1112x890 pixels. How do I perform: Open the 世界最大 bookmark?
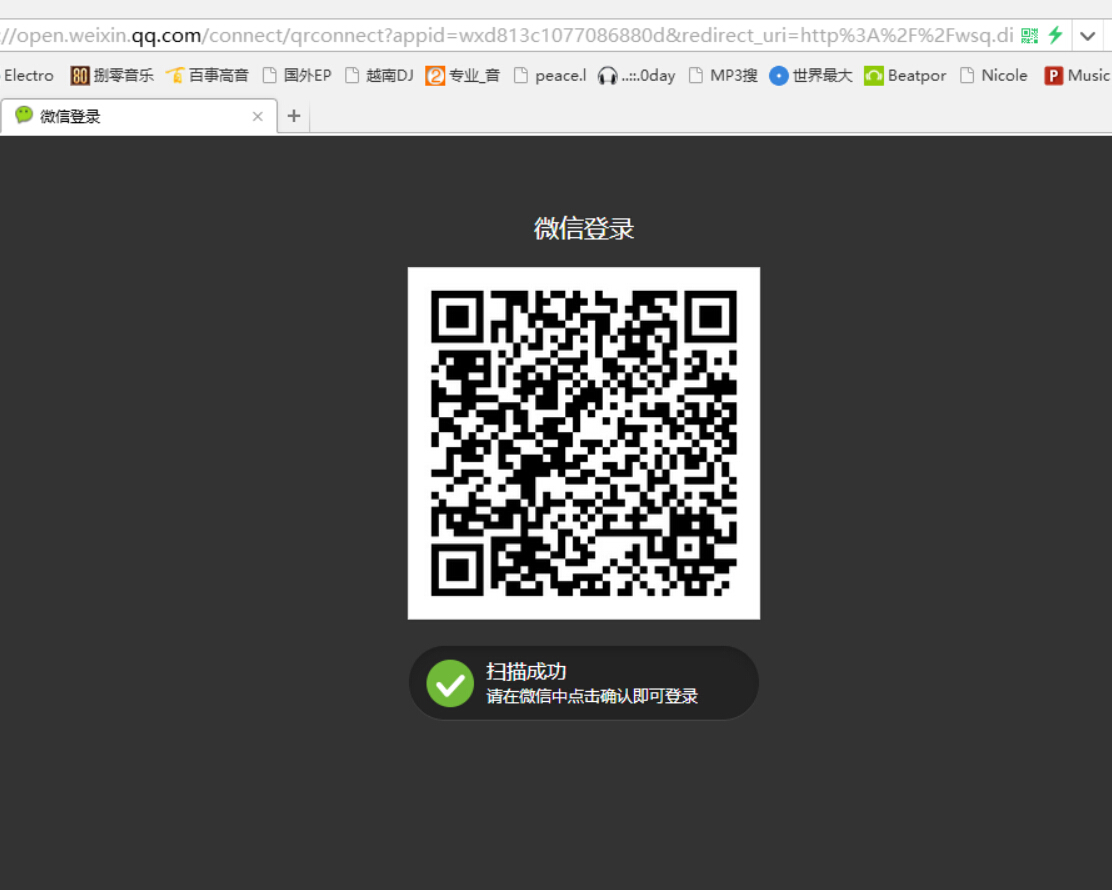point(811,75)
